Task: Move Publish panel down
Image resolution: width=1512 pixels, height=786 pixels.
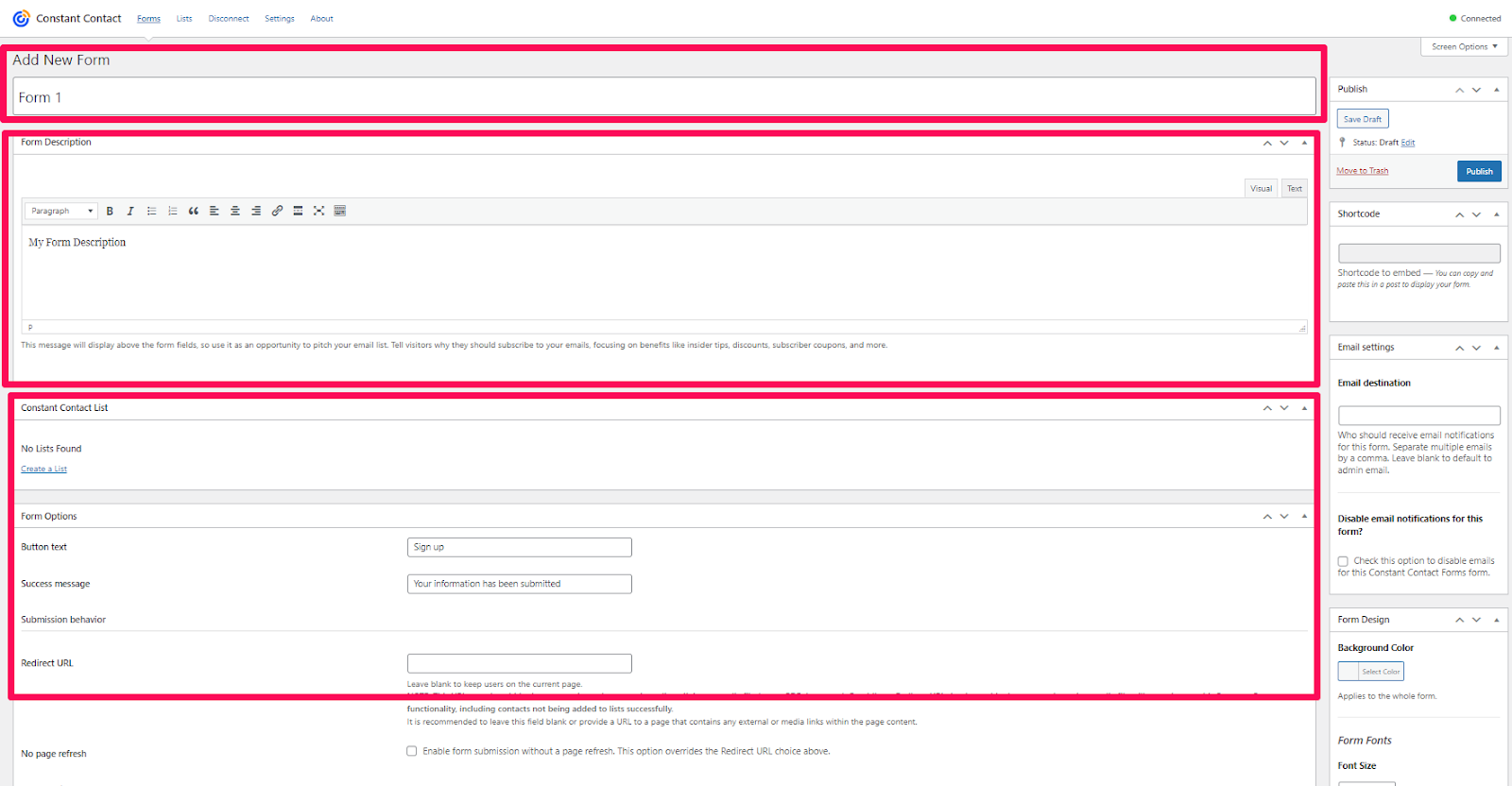Action: point(1476,90)
